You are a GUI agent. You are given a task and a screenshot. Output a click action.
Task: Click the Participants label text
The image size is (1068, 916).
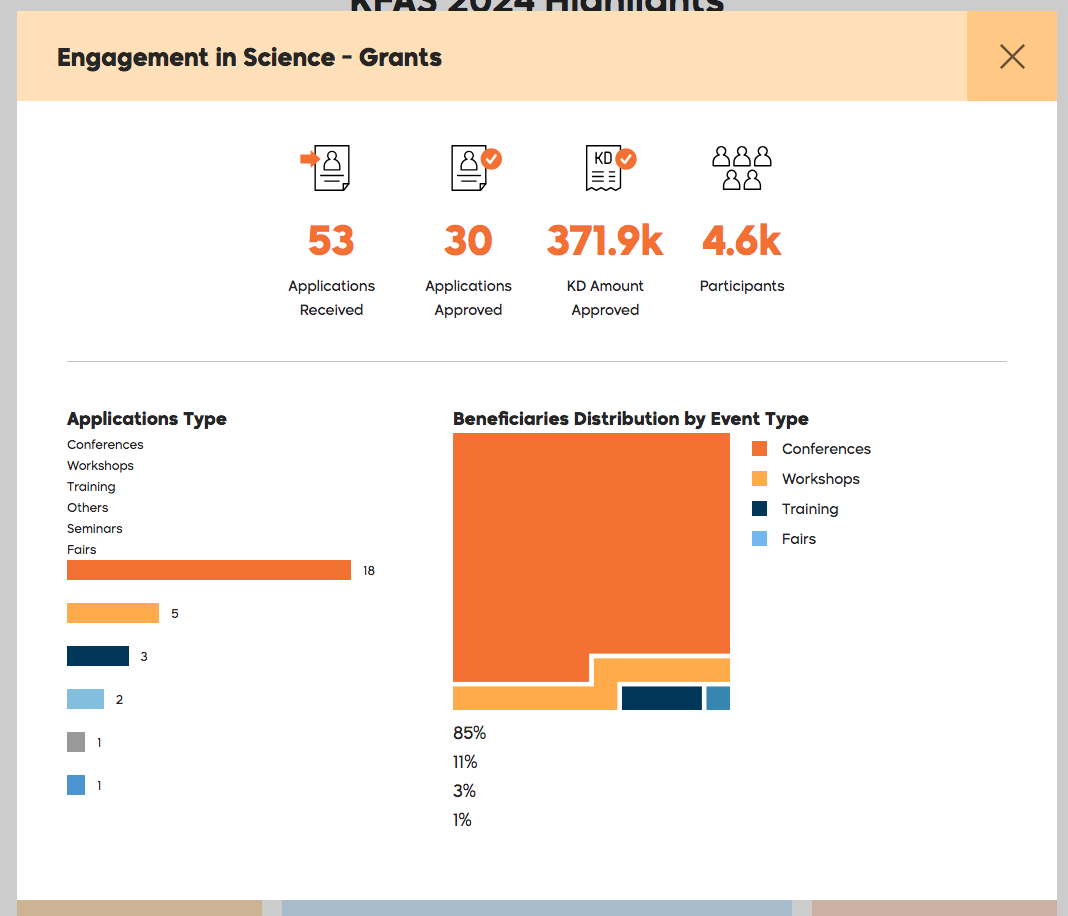[x=742, y=286]
